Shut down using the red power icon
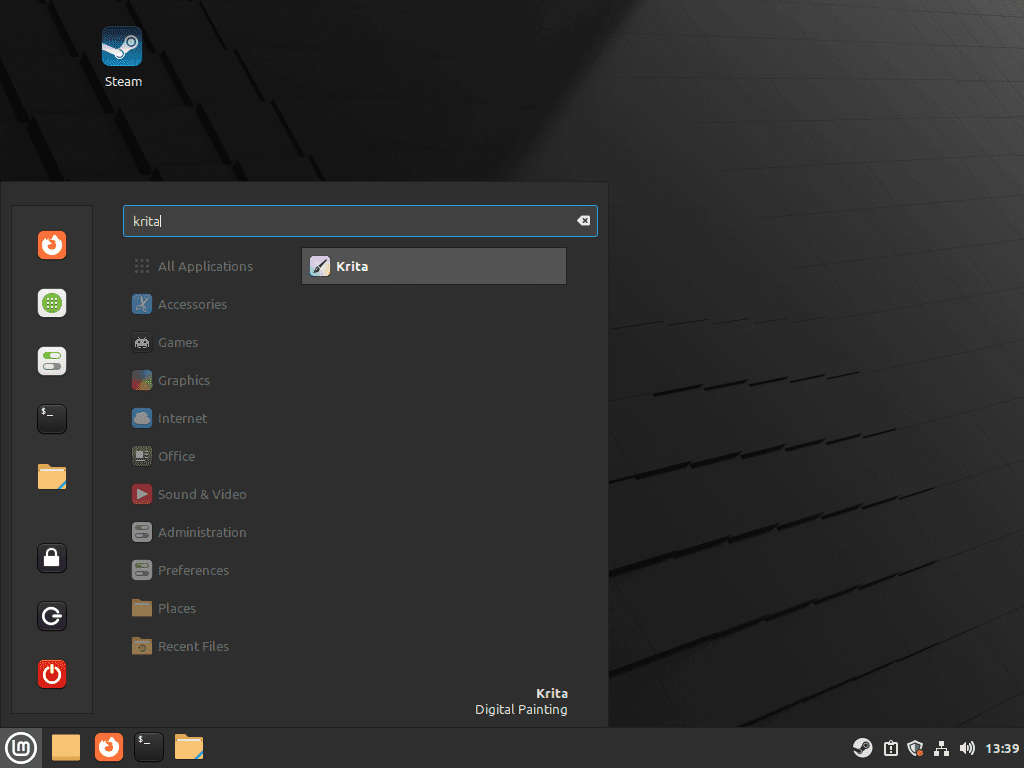The width and height of the screenshot is (1024, 768). (52, 674)
